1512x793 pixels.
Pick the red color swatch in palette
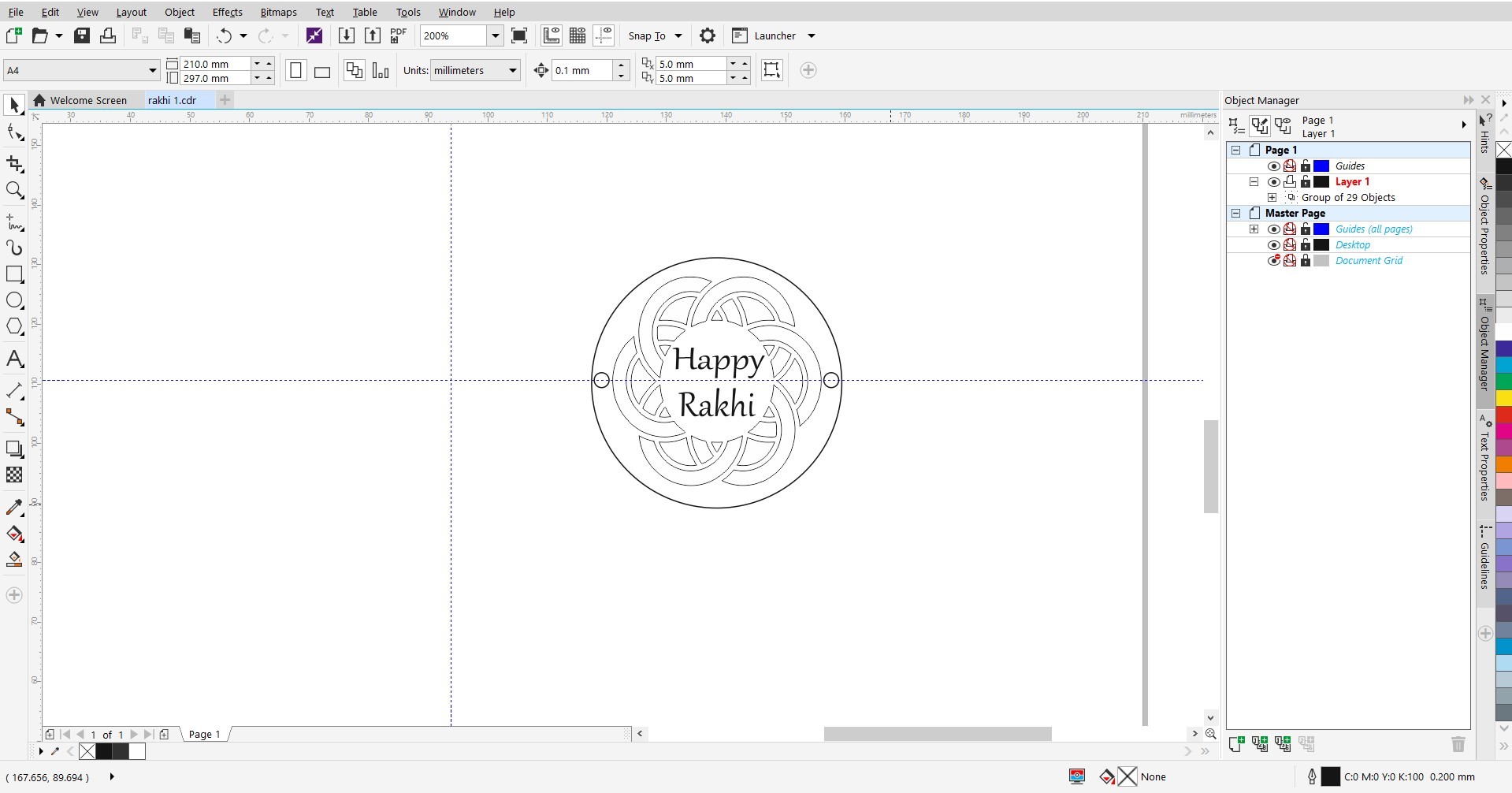click(x=1504, y=415)
